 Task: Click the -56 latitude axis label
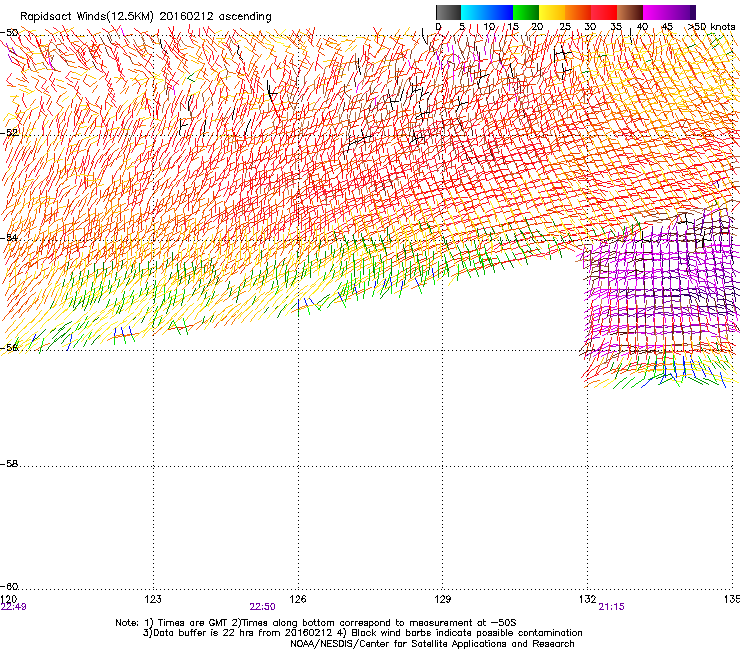tap(9, 347)
